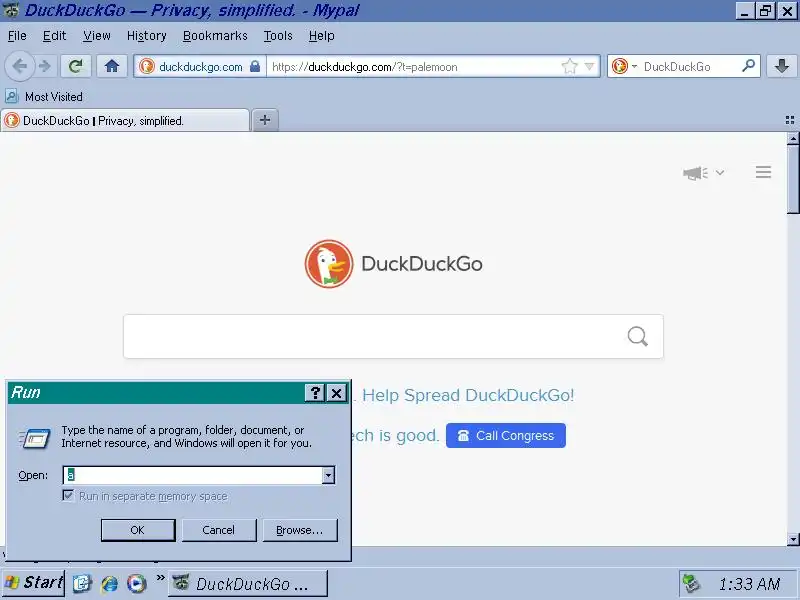Click the padlock security icon

(255, 66)
